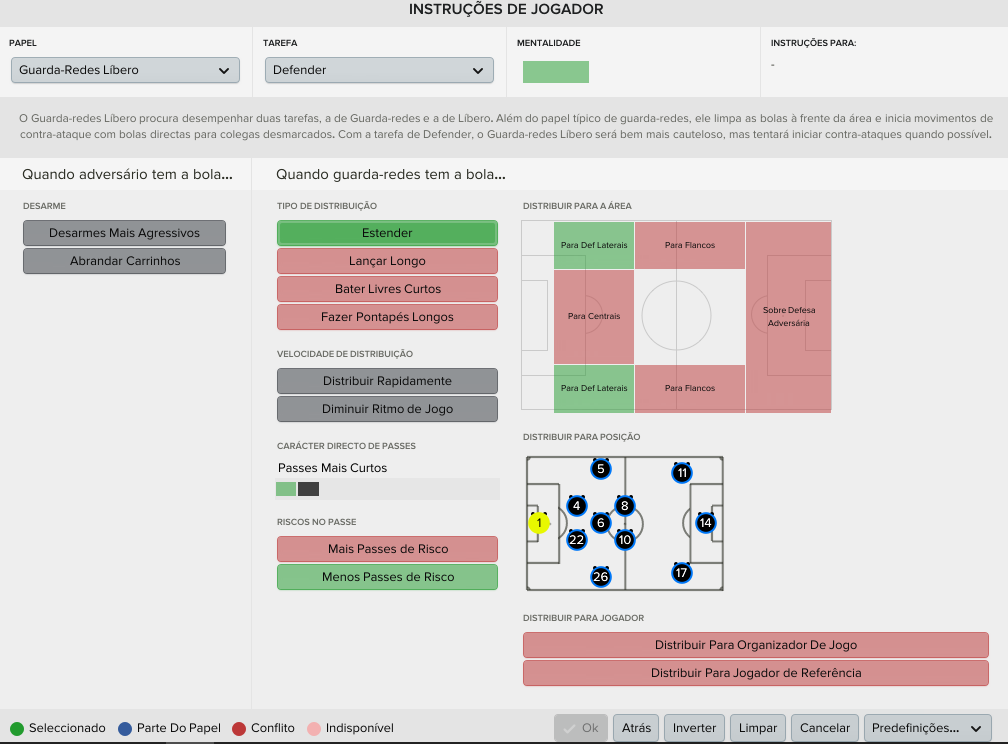Pick player 26 on the position pitch

point(600,577)
